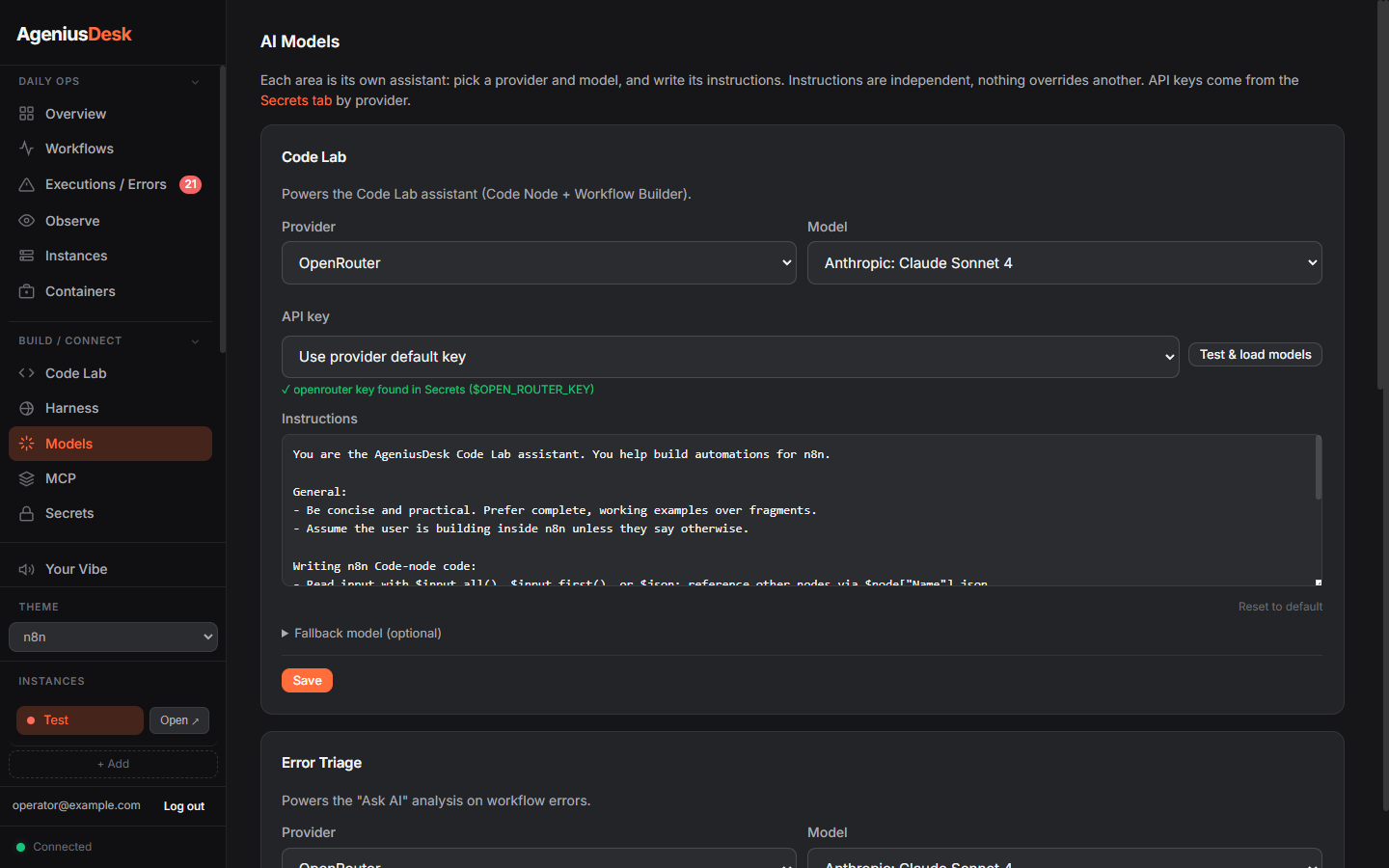Navigate to the Instances page
1389x868 pixels.
(110, 256)
